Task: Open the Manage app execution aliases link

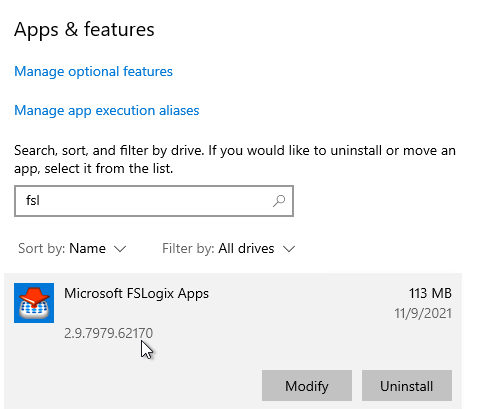Action: click(107, 111)
